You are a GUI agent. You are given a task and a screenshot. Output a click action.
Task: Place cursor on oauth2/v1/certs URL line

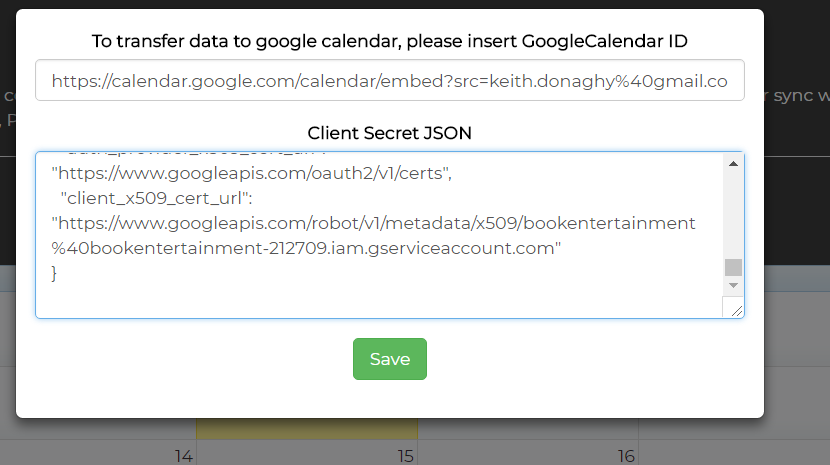pos(251,173)
